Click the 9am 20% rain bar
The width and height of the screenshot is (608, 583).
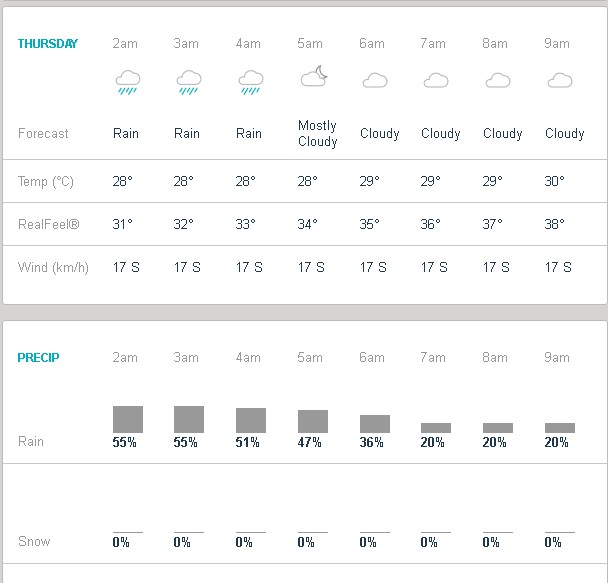pyautogui.click(x=560, y=428)
